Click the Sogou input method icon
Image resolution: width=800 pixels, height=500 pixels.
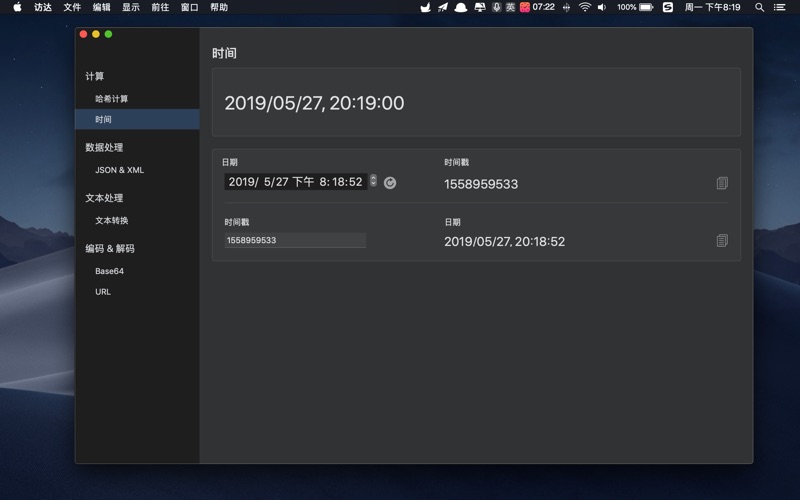[667, 7]
